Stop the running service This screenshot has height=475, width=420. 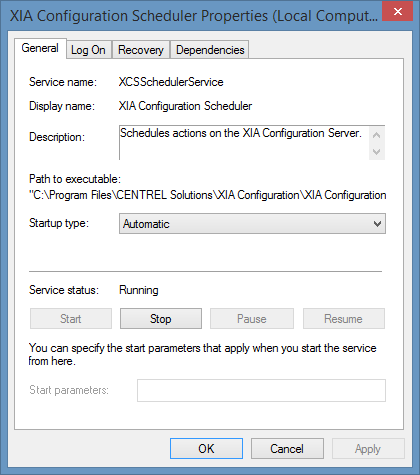tap(161, 319)
